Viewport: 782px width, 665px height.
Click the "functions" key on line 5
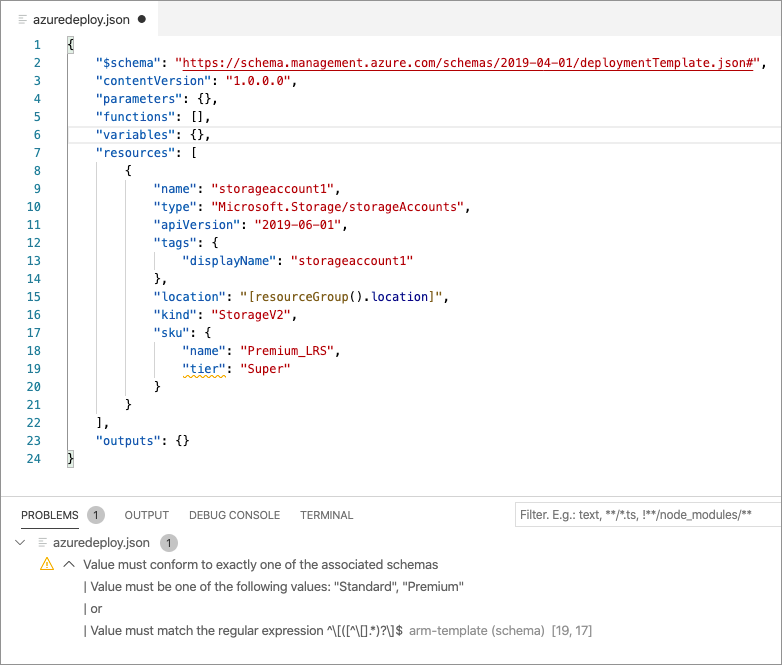(x=136, y=117)
